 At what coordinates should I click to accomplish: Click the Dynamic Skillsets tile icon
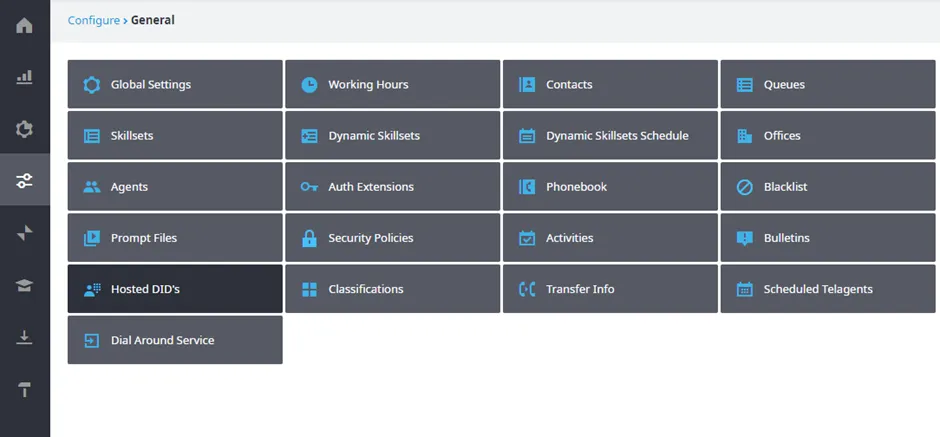309,136
